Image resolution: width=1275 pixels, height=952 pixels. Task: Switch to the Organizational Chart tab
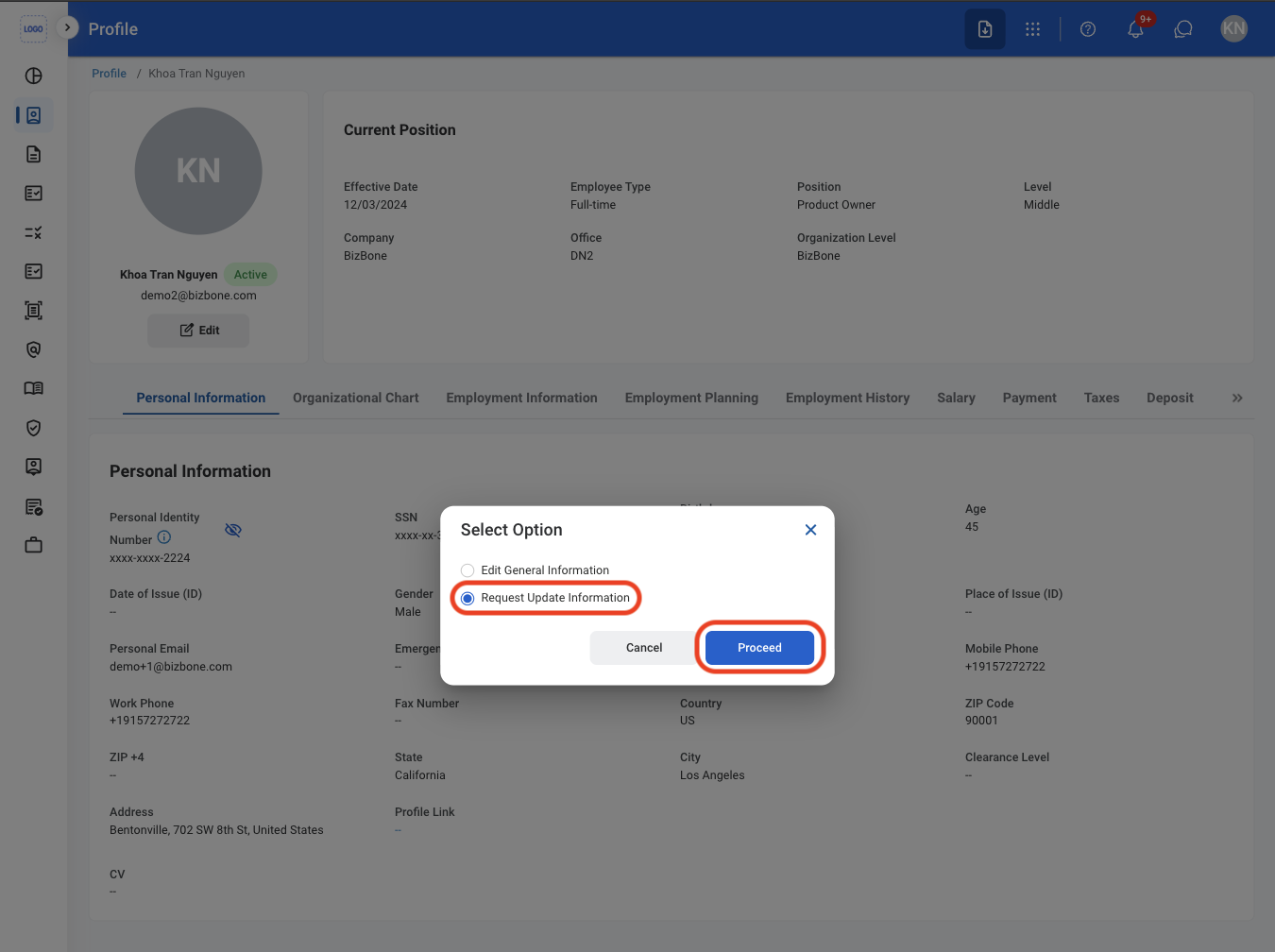pyautogui.click(x=356, y=398)
